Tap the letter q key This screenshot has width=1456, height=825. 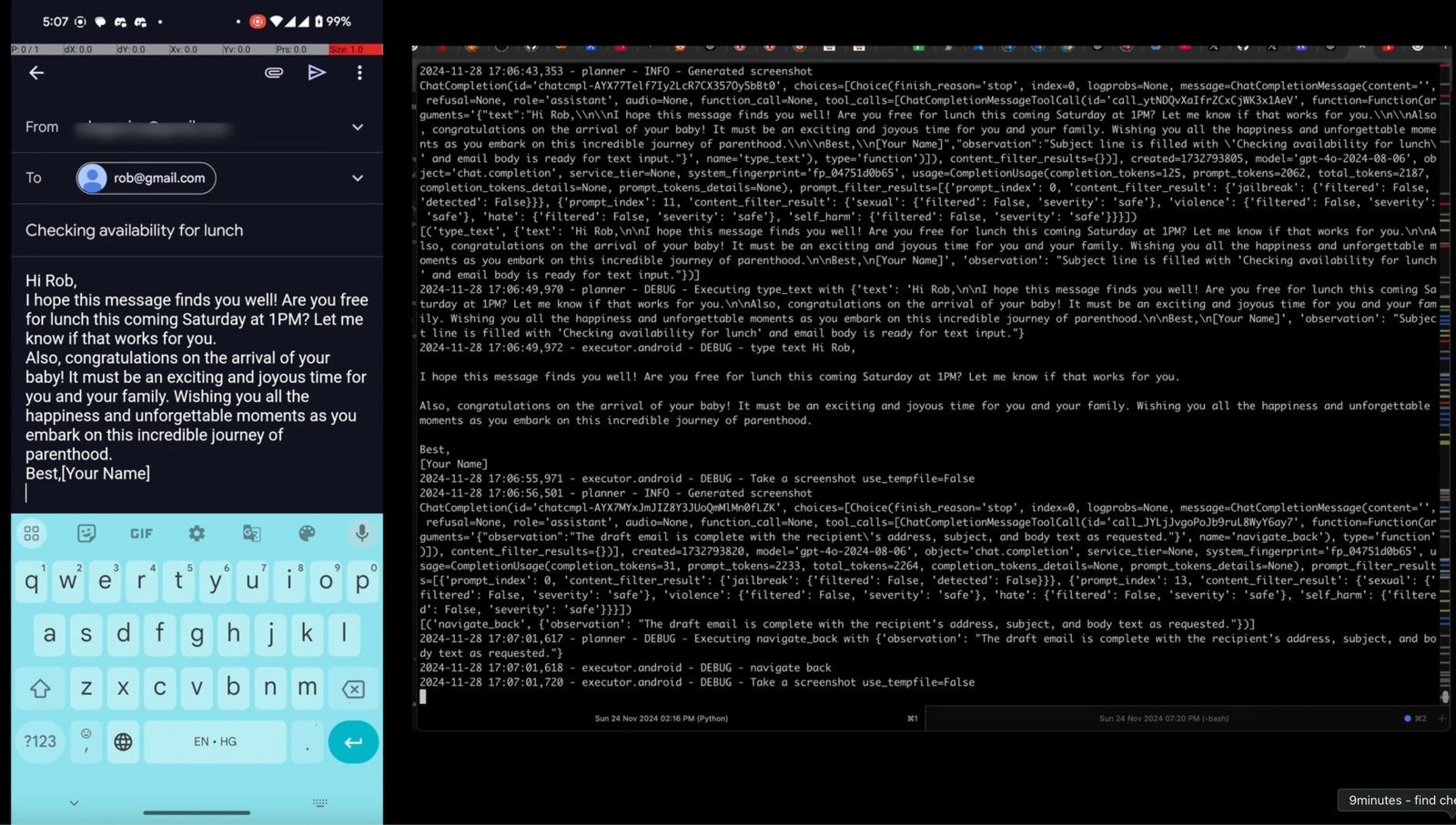[32, 581]
